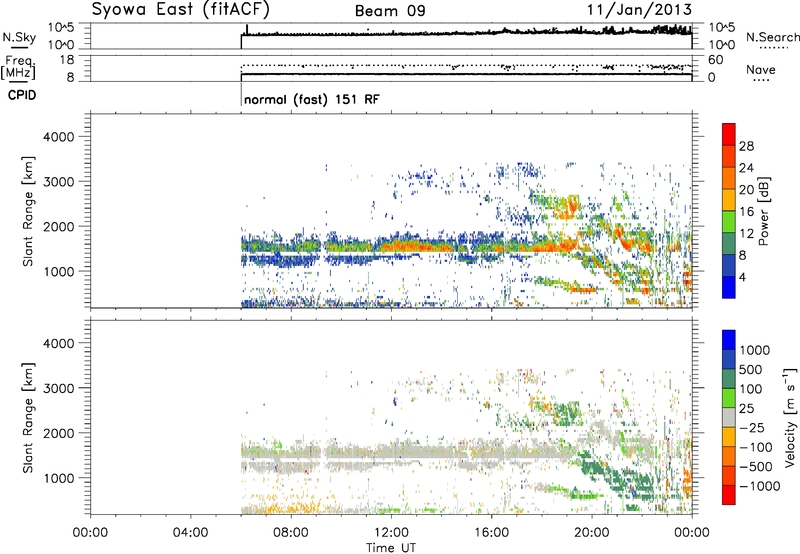
Task: Click the 'Velocity [m s-1]' colorbar label
Action: [x=790, y=417]
